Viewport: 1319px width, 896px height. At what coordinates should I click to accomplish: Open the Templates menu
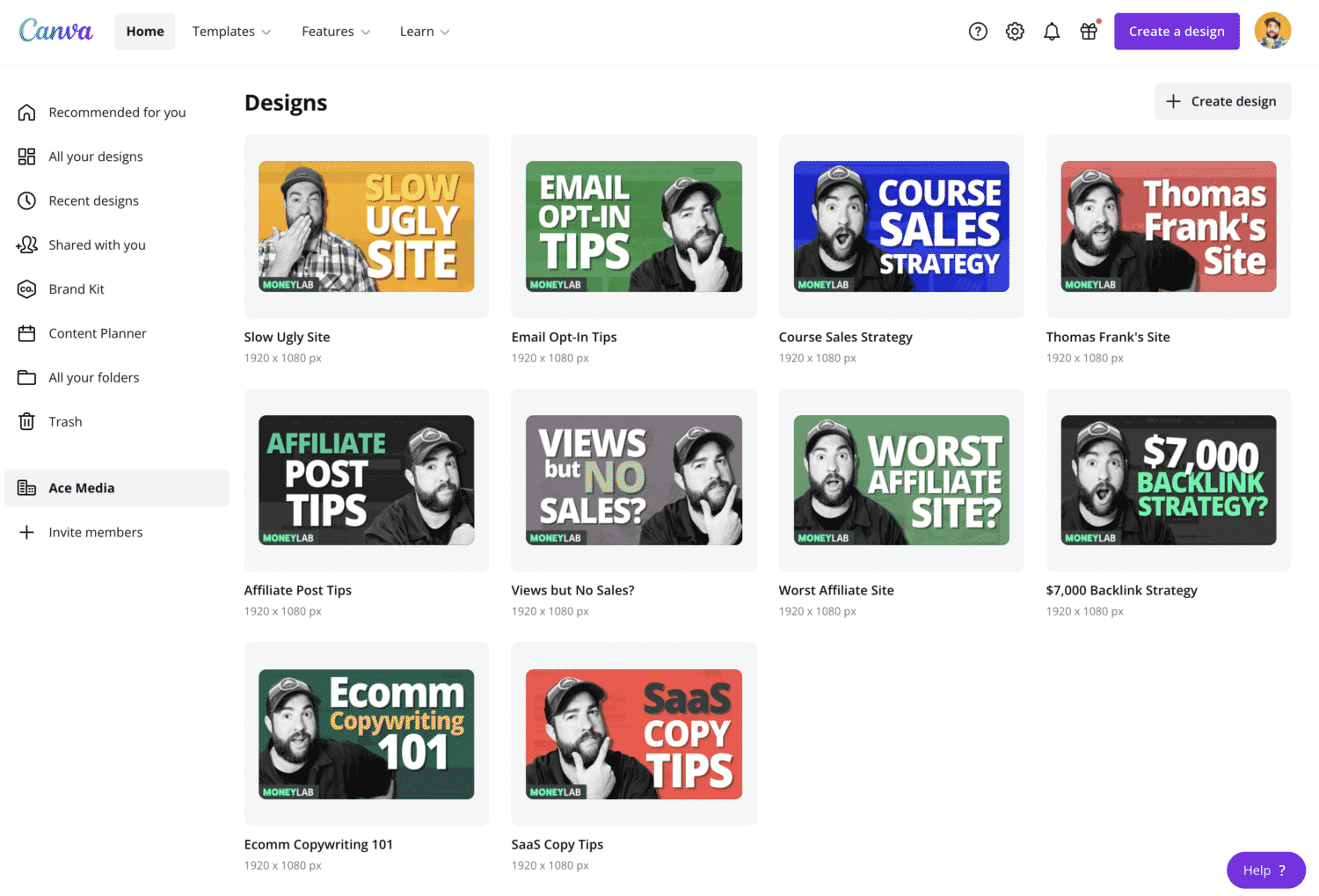pos(232,32)
